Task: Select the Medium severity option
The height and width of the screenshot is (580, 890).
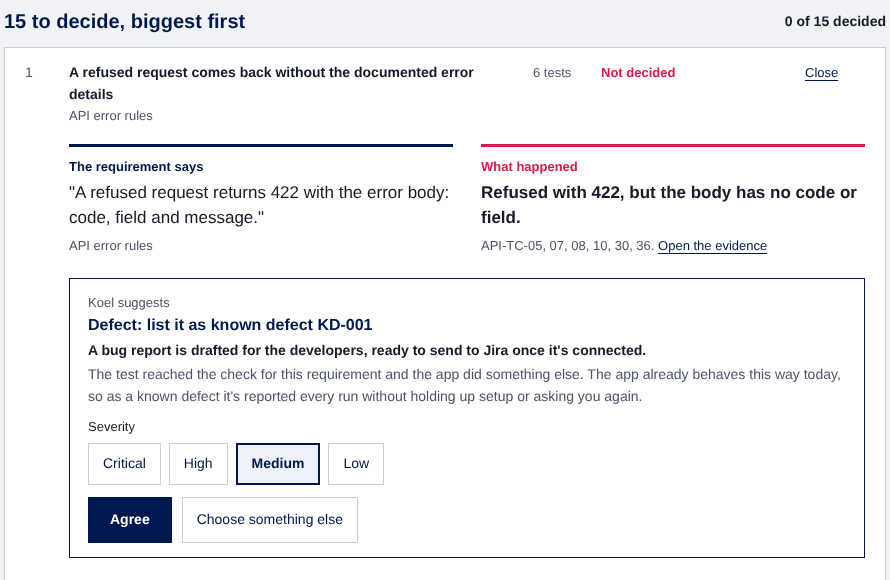Action: [278, 464]
